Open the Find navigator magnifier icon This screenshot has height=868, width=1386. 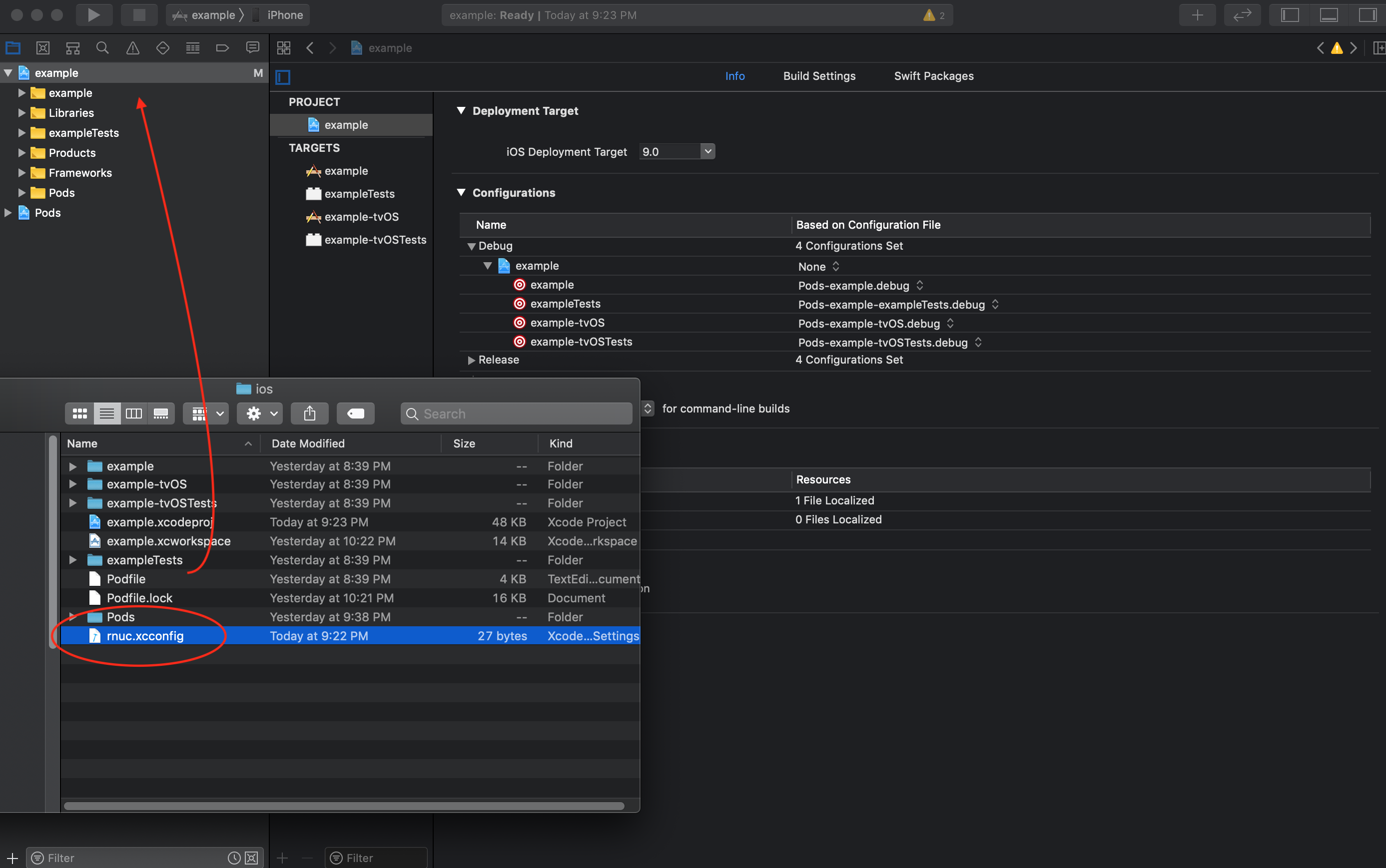(103, 47)
